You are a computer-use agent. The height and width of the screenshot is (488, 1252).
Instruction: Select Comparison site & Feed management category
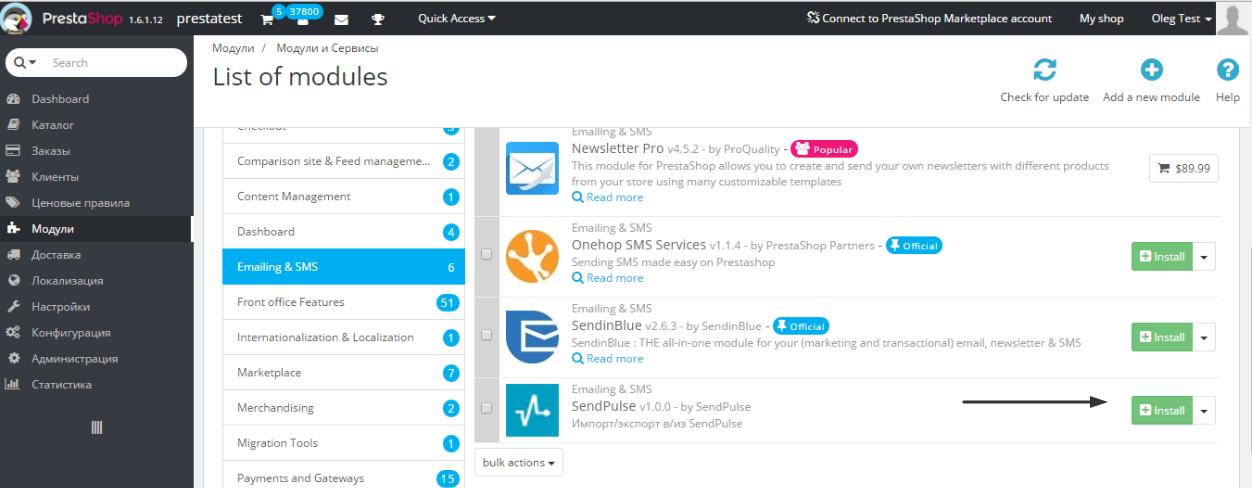[343, 161]
